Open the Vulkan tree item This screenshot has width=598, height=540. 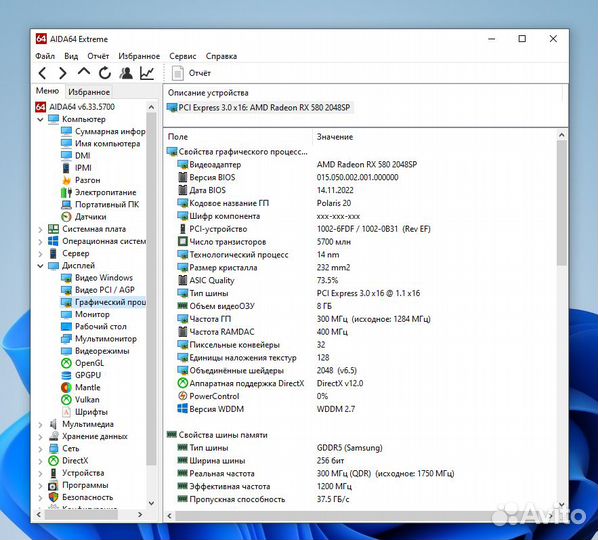click(80, 400)
